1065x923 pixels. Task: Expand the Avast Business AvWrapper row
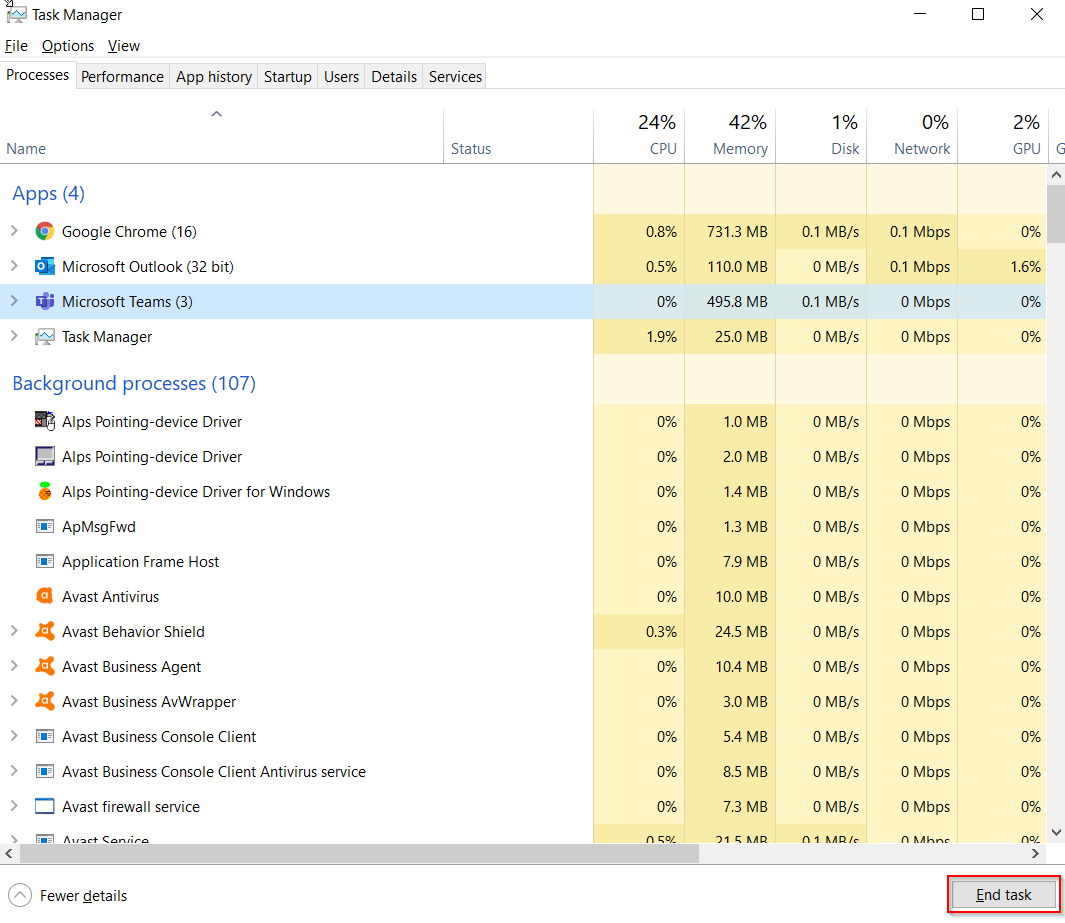[14, 701]
